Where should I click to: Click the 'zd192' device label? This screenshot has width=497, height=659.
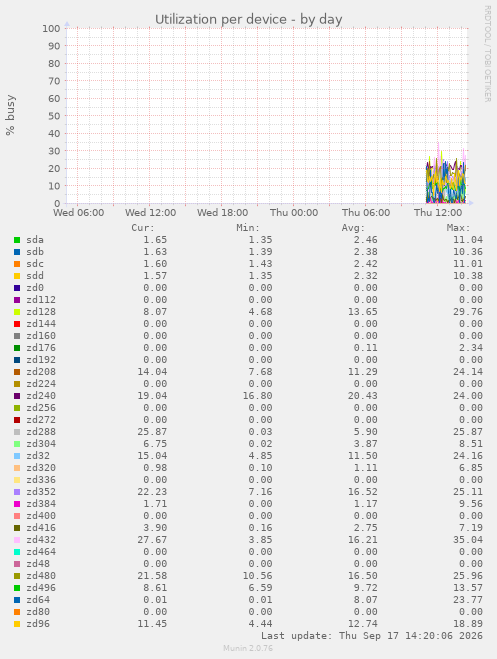[41, 359]
